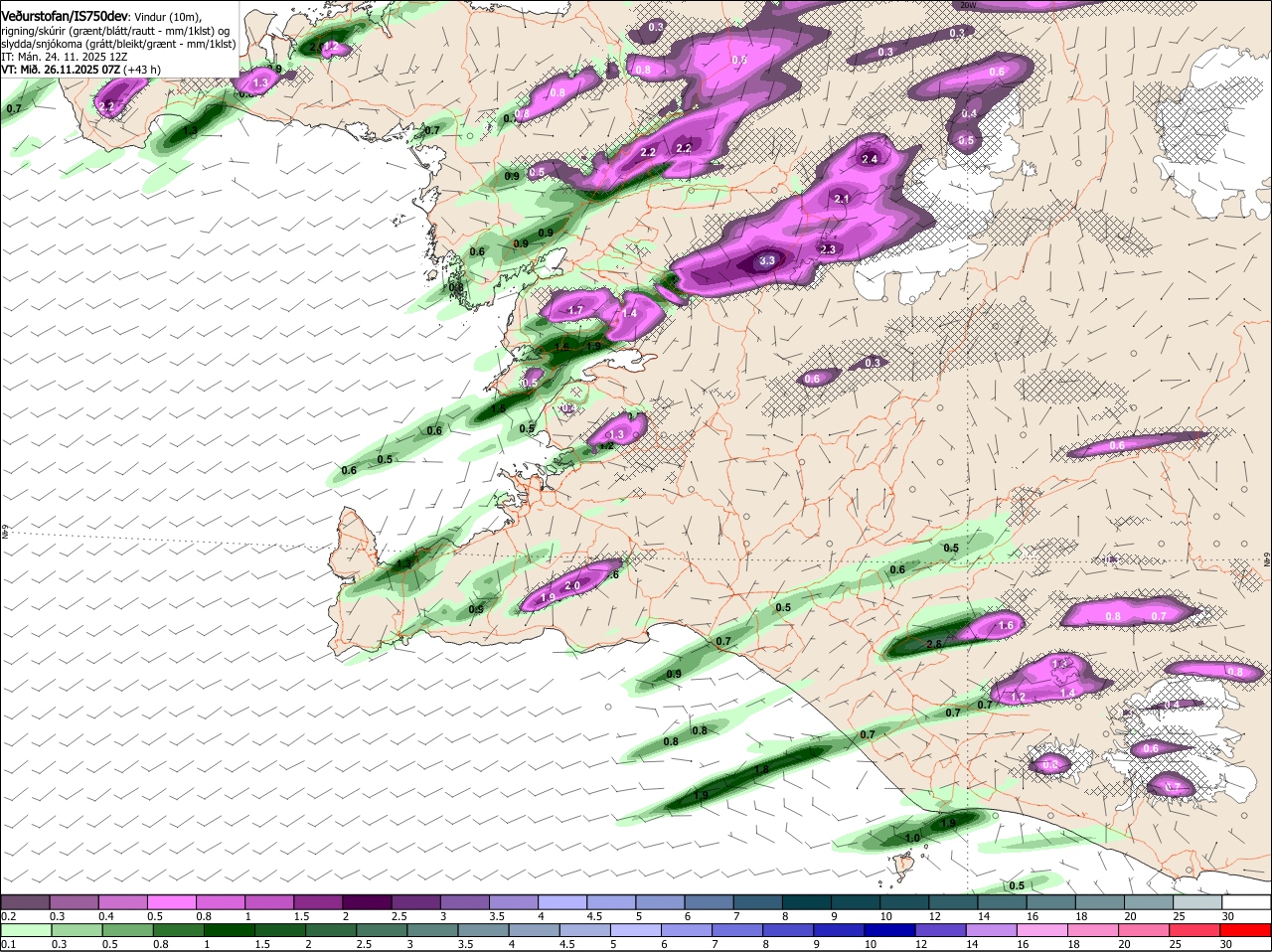Click the 2.4 precipitation value on the map
Screen dimensions: 1272x952
click(x=870, y=159)
